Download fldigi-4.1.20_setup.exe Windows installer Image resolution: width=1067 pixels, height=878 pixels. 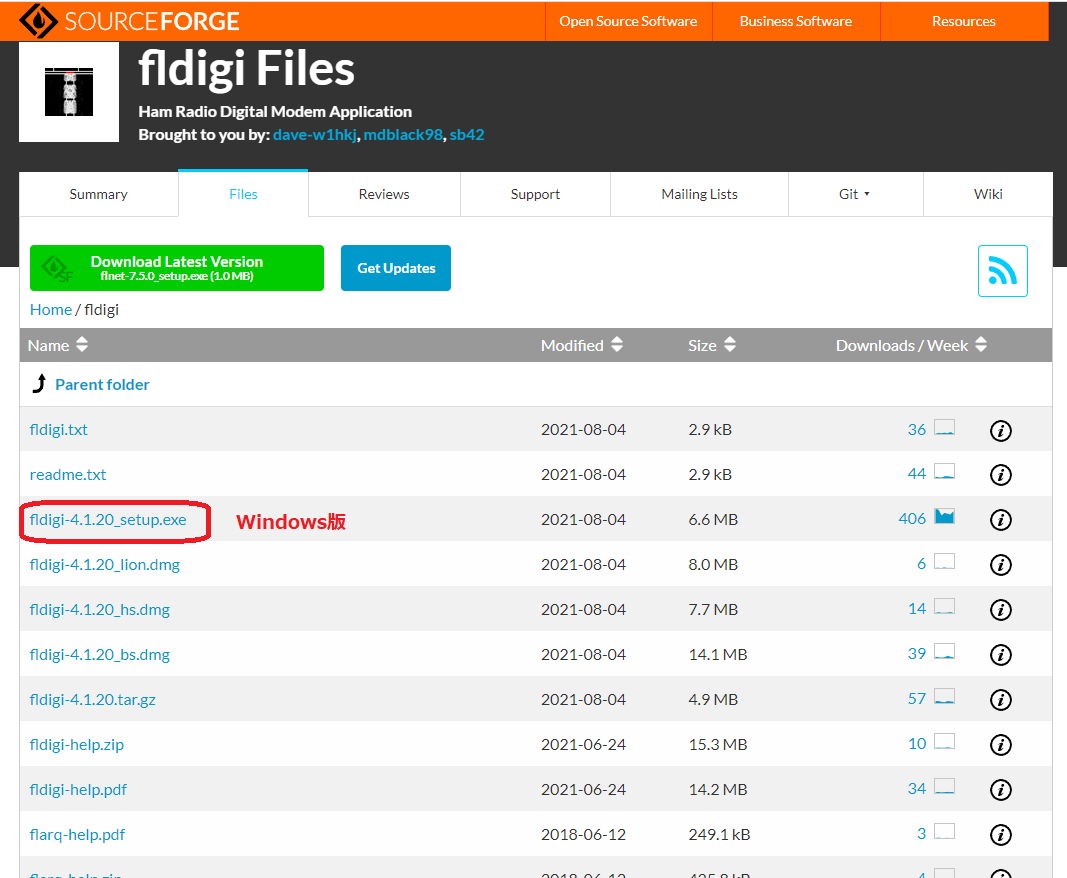pyautogui.click(x=108, y=519)
